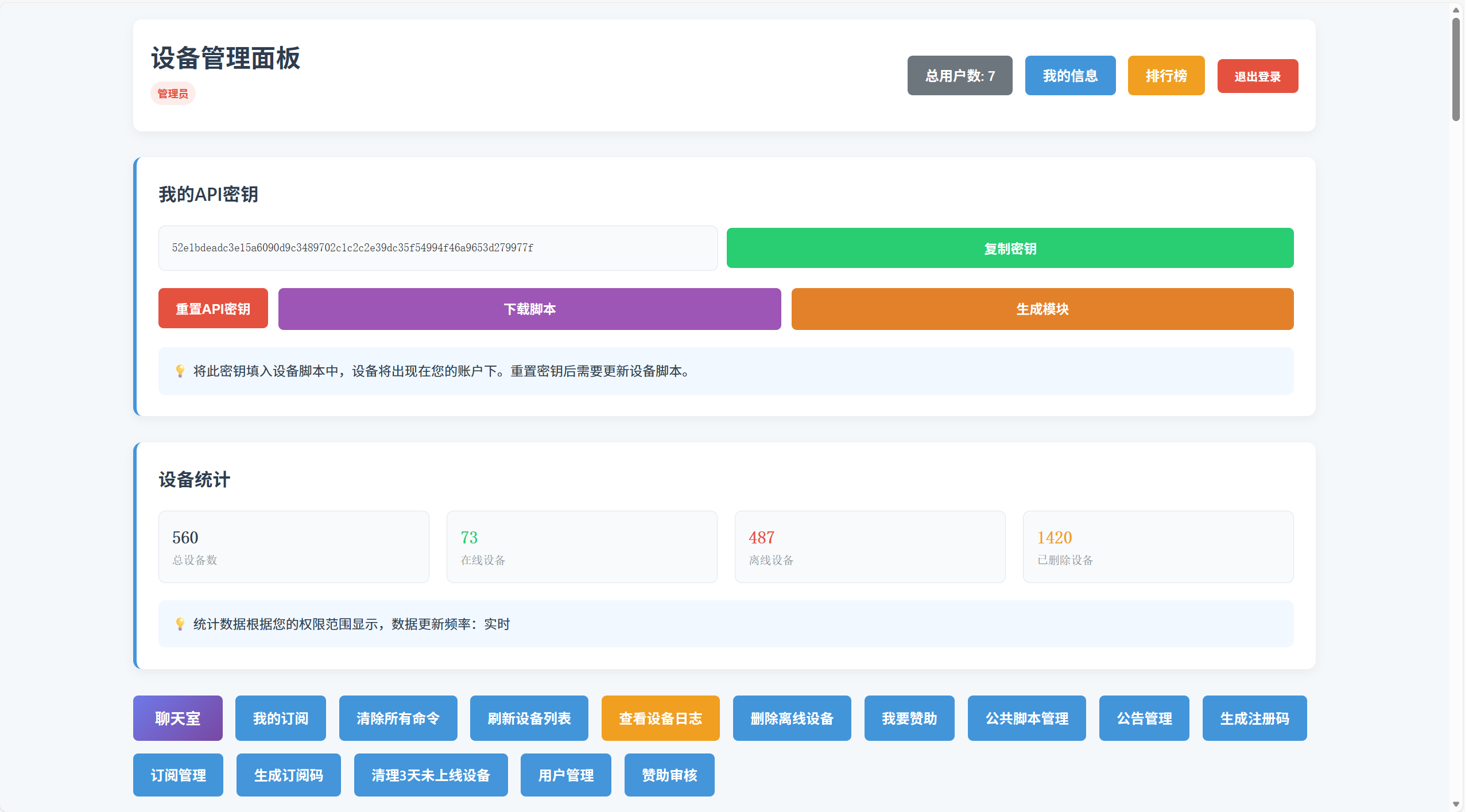Click 生成注册码

[1254, 718]
